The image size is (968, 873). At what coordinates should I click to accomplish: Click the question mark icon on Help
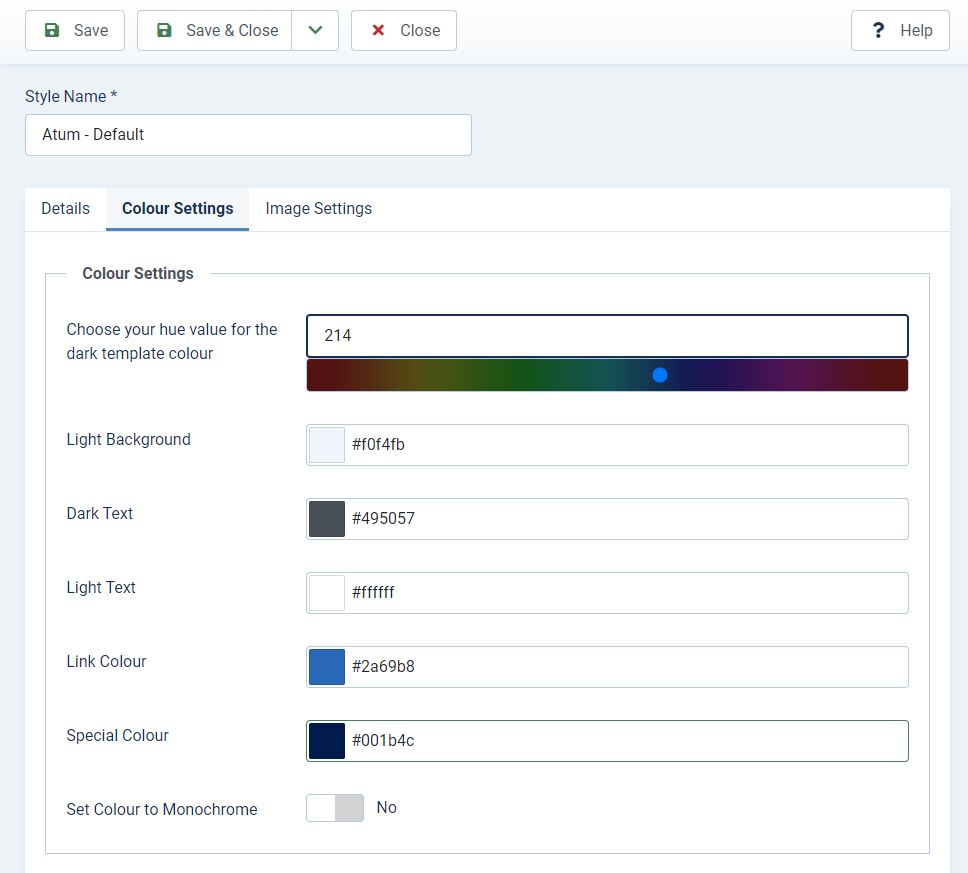tap(878, 30)
